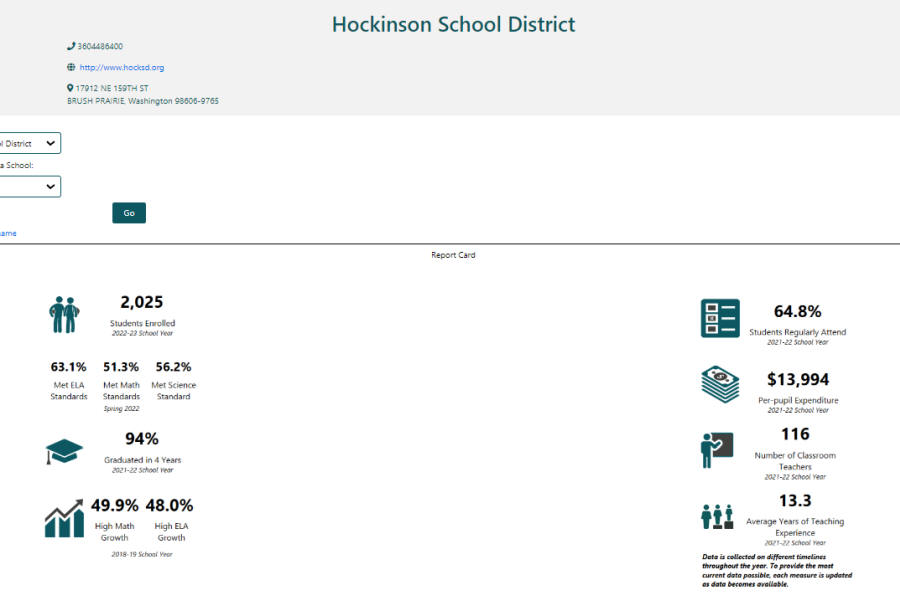Click the Report Card heading
The image size is (900, 596).
[x=453, y=255]
